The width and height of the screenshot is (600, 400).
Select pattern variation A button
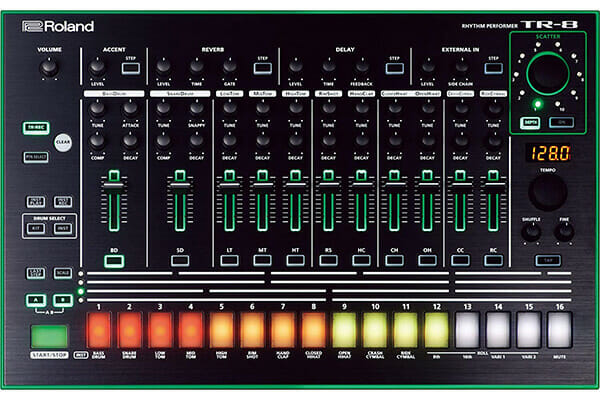(x=36, y=300)
